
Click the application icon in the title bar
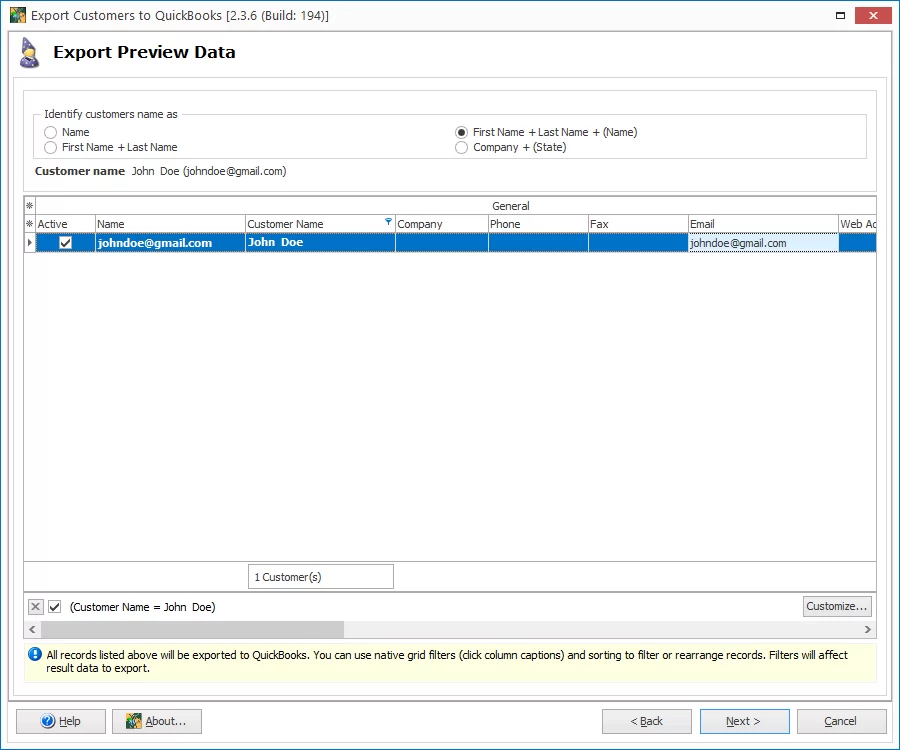tap(17, 16)
